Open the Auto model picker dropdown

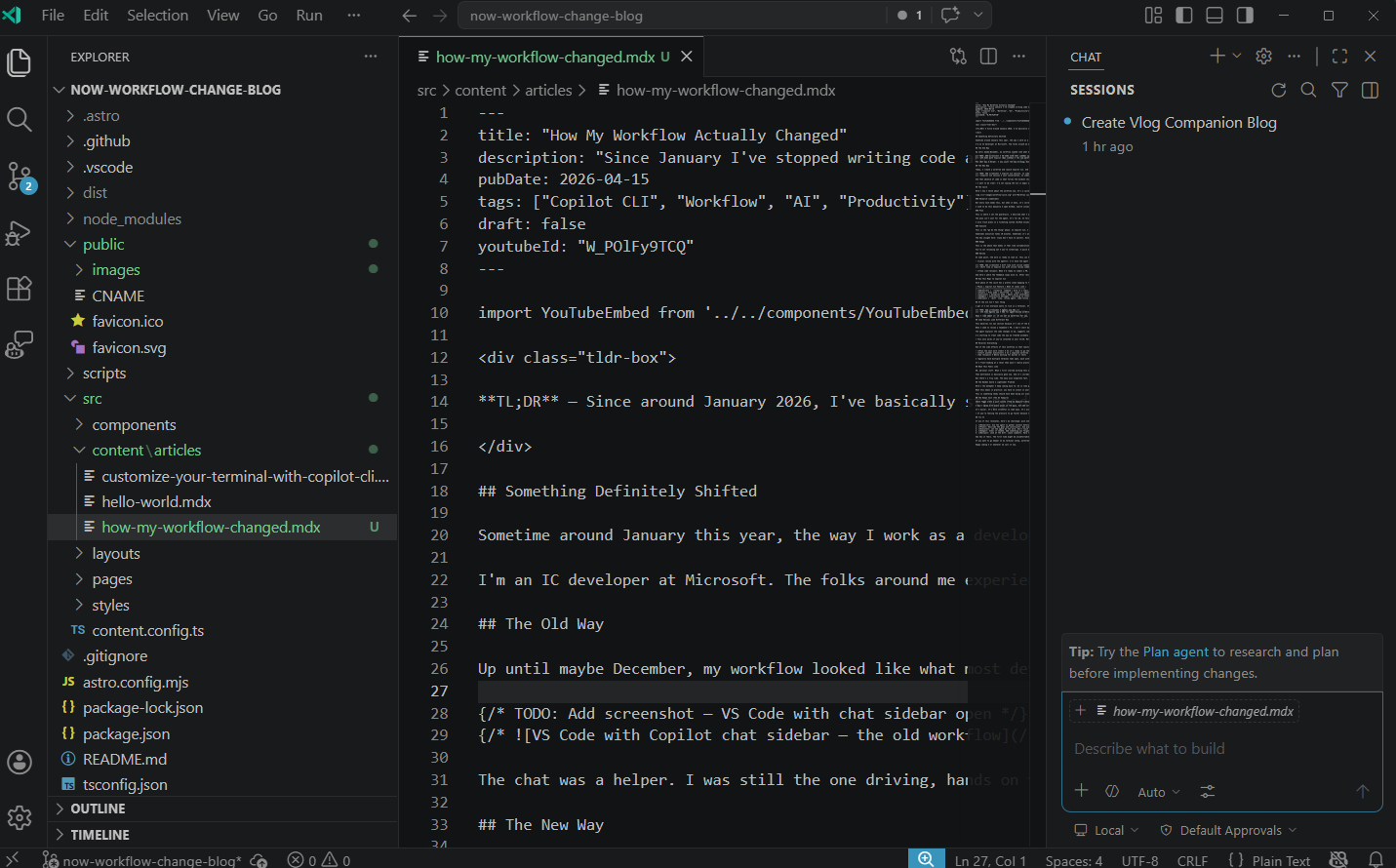pyautogui.click(x=1158, y=792)
